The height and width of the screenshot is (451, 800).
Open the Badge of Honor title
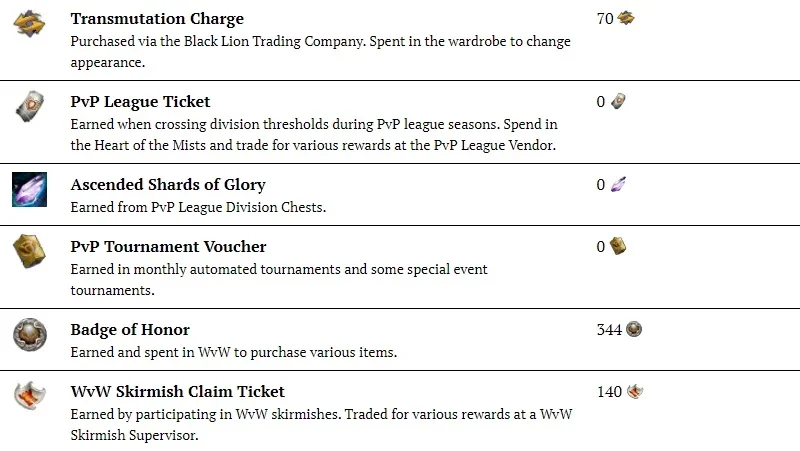tap(130, 330)
